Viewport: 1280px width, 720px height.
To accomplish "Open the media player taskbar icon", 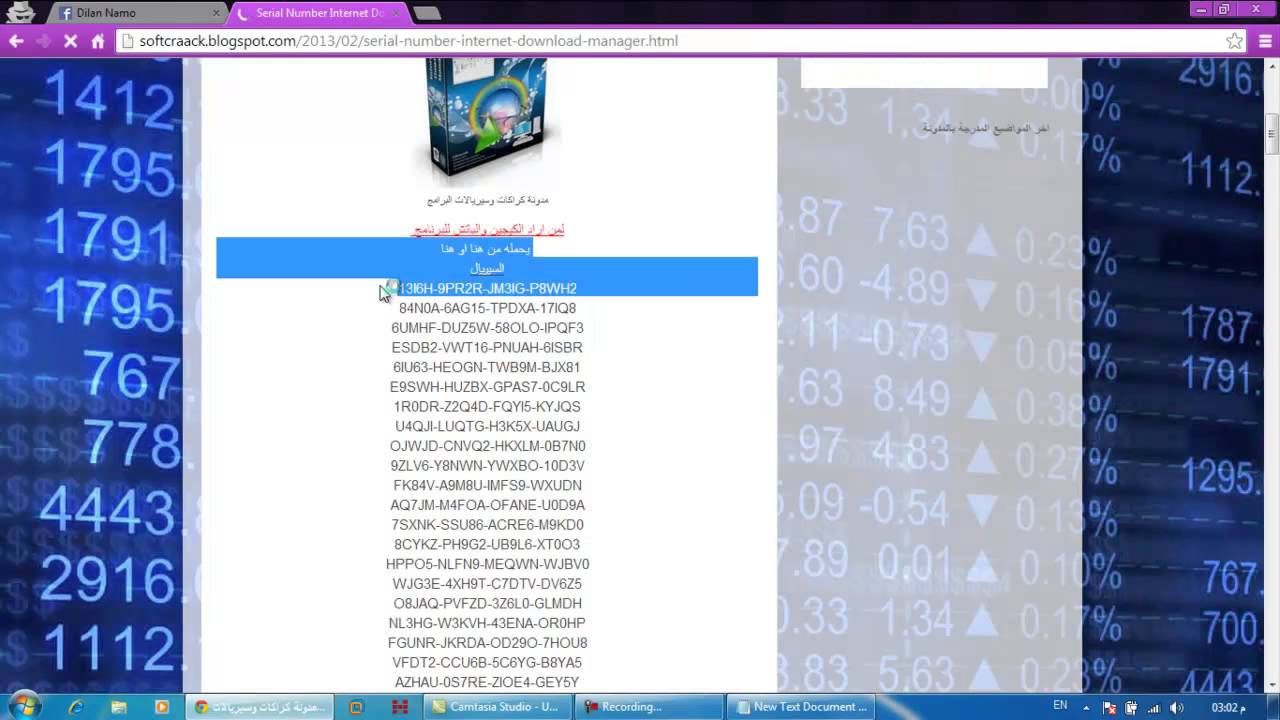I will pyautogui.click(x=162, y=707).
